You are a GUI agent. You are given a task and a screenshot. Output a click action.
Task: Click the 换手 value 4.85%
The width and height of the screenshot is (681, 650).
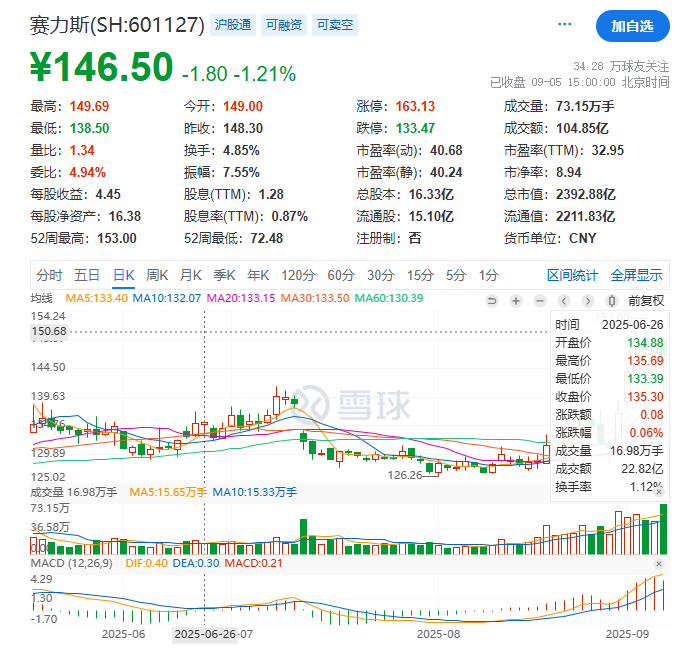coord(241,150)
